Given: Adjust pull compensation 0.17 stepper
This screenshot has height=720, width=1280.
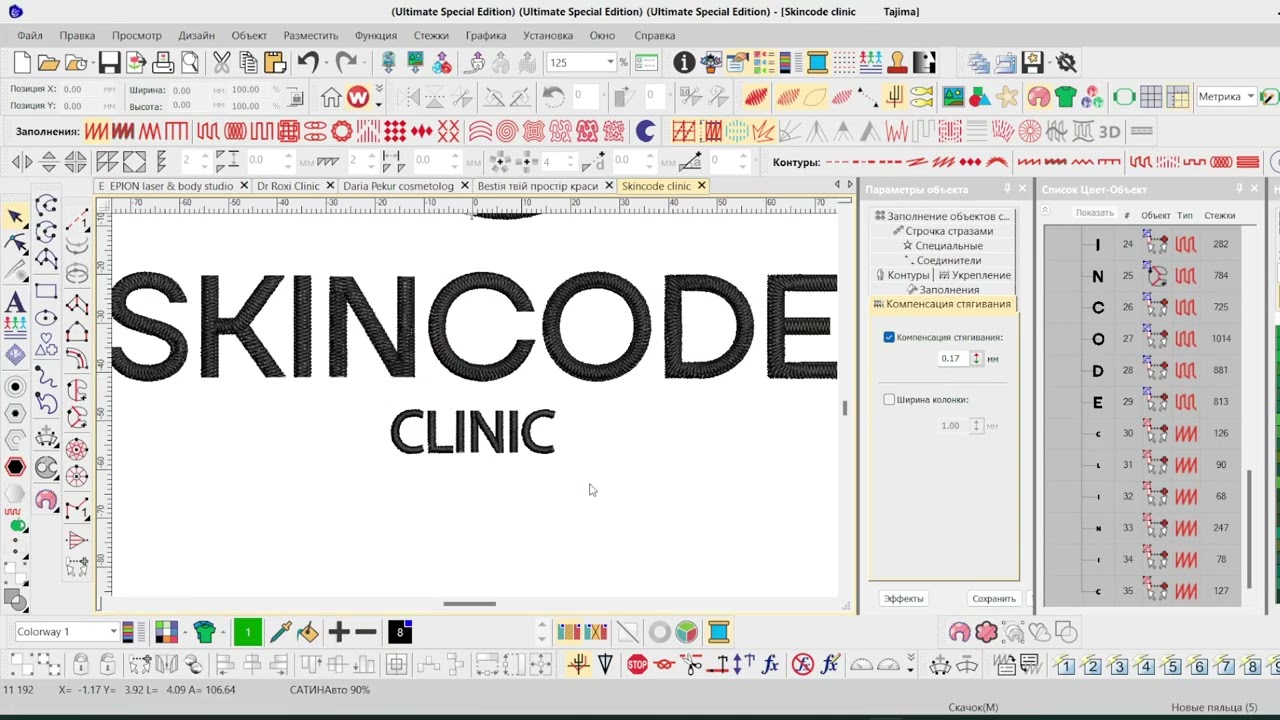Looking at the screenshot, I should [976, 358].
